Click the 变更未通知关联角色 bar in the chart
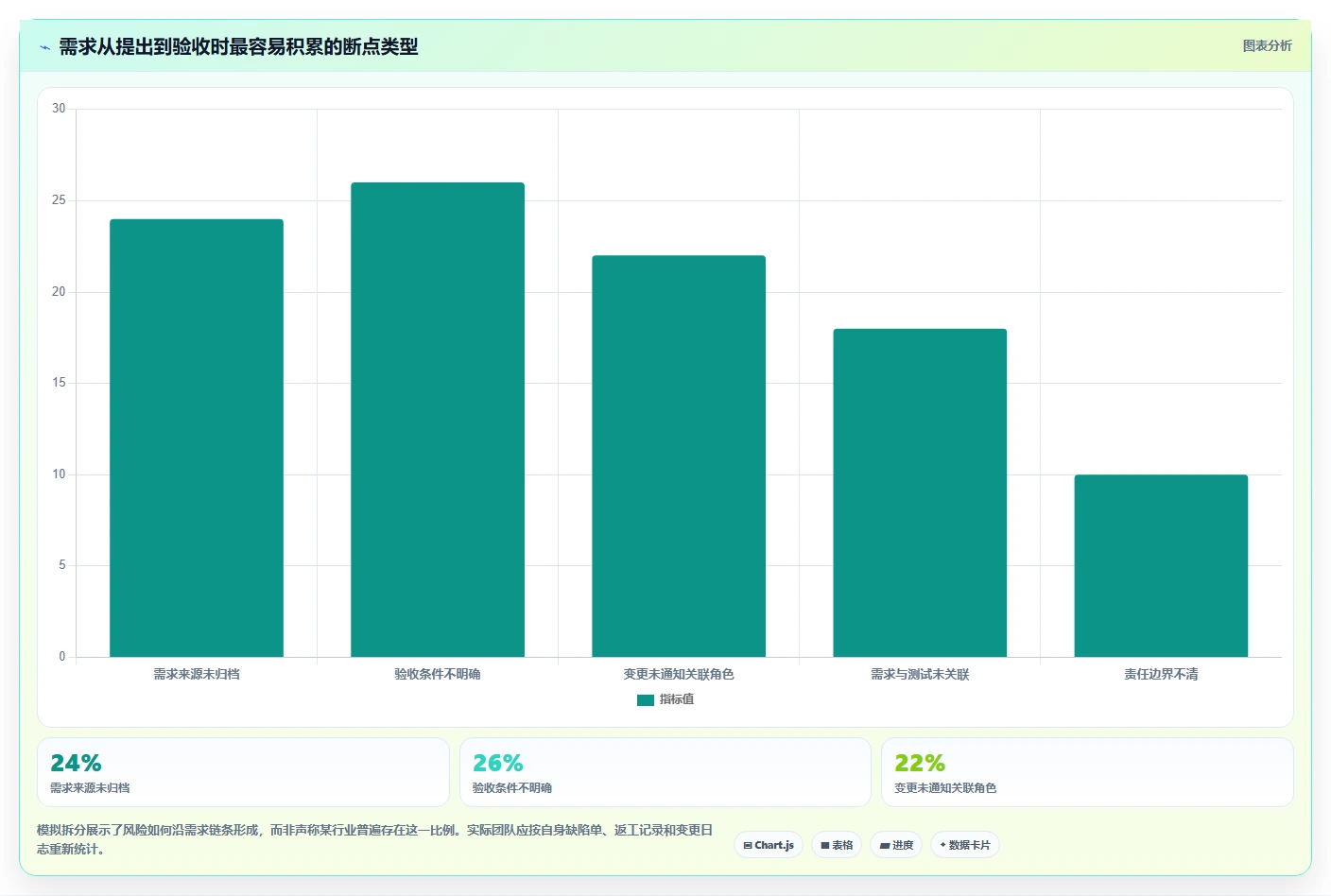 pos(679,456)
